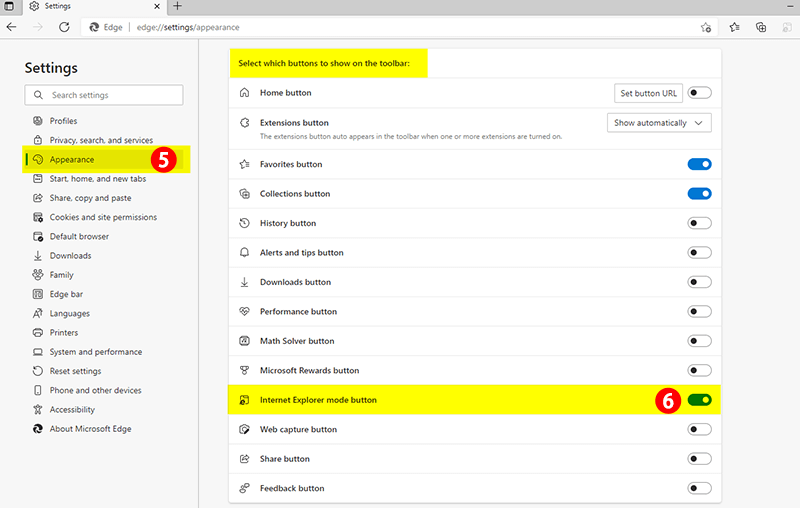Open the Favorites toolbar icon
This screenshot has width=800, height=508.
734,27
